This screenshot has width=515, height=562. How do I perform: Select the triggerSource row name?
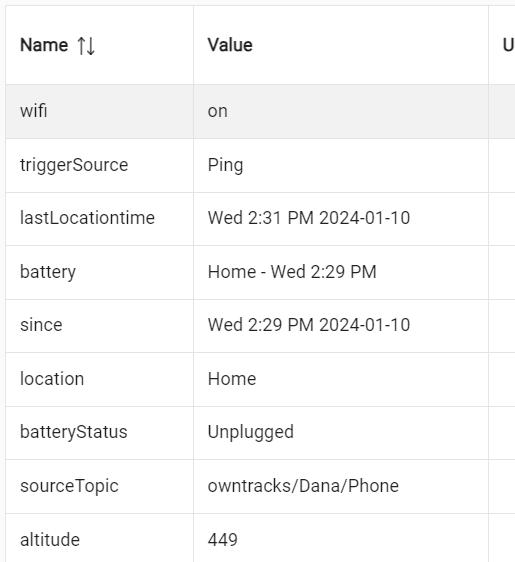(x=74, y=165)
